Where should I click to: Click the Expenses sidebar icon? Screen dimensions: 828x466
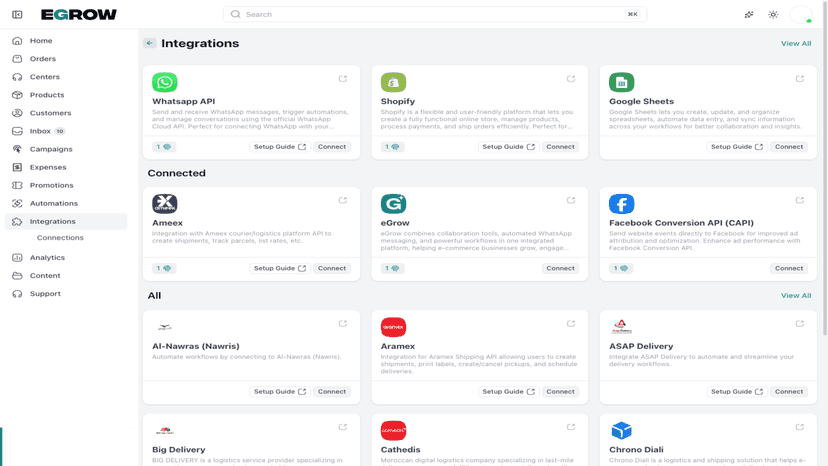[17, 167]
